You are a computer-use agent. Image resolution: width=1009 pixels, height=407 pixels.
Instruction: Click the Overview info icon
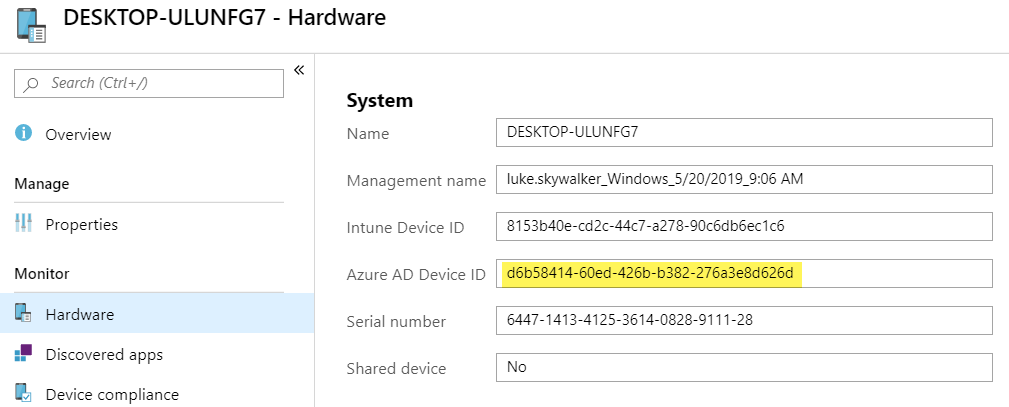[x=24, y=134]
